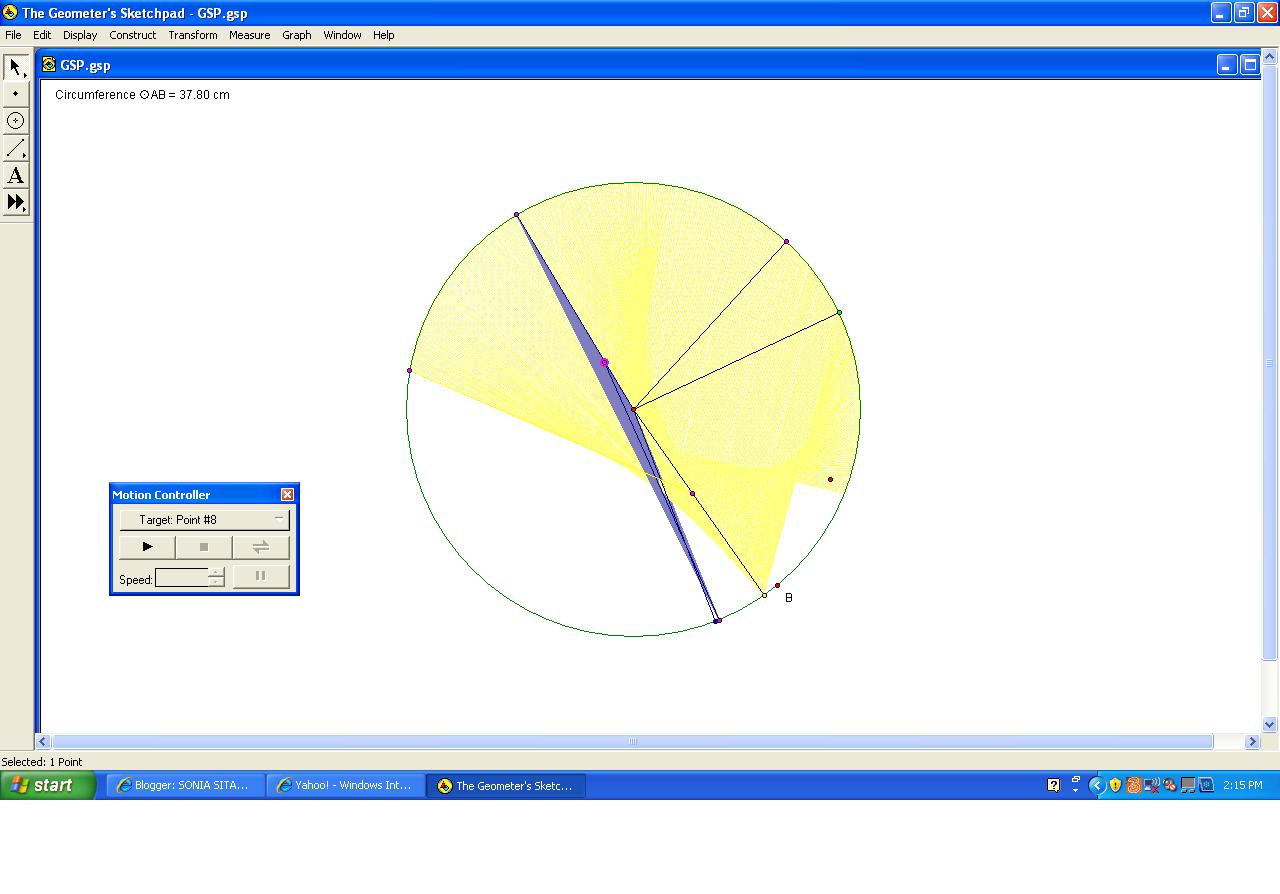This screenshot has width=1280, height=894.
Task: Open the Custom Tools menu
Action: 15,202
